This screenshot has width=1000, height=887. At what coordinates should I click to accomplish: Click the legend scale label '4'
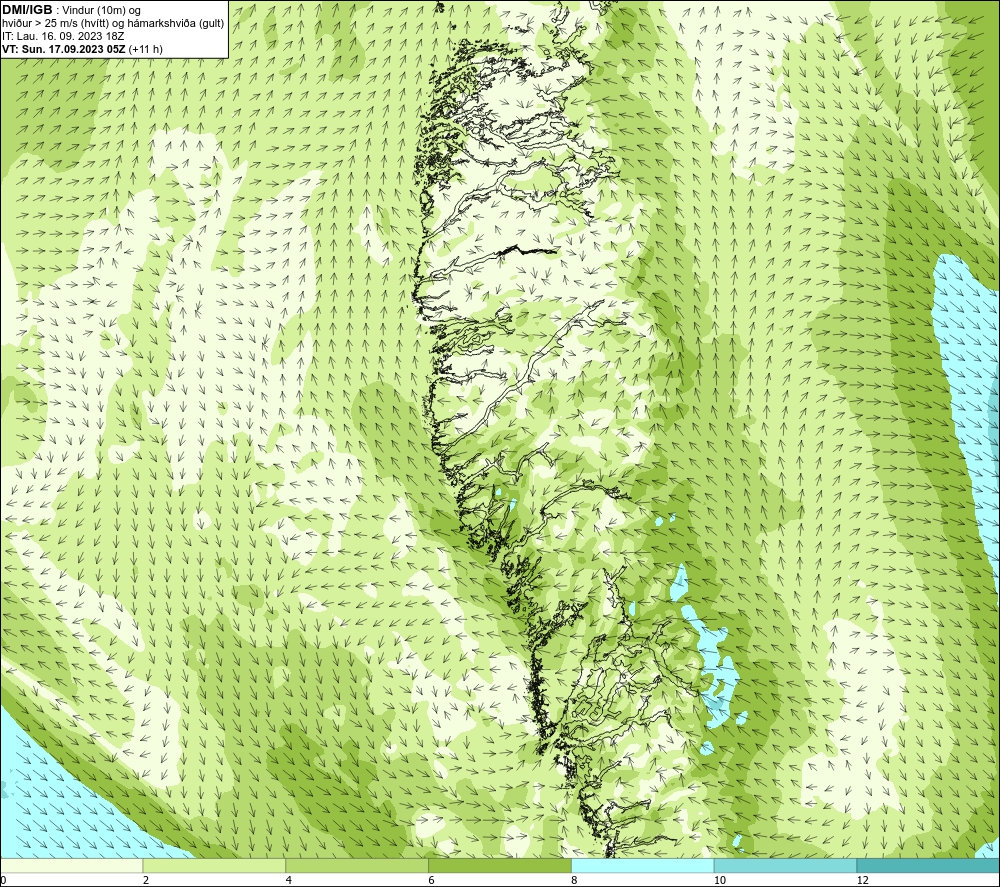289,881
